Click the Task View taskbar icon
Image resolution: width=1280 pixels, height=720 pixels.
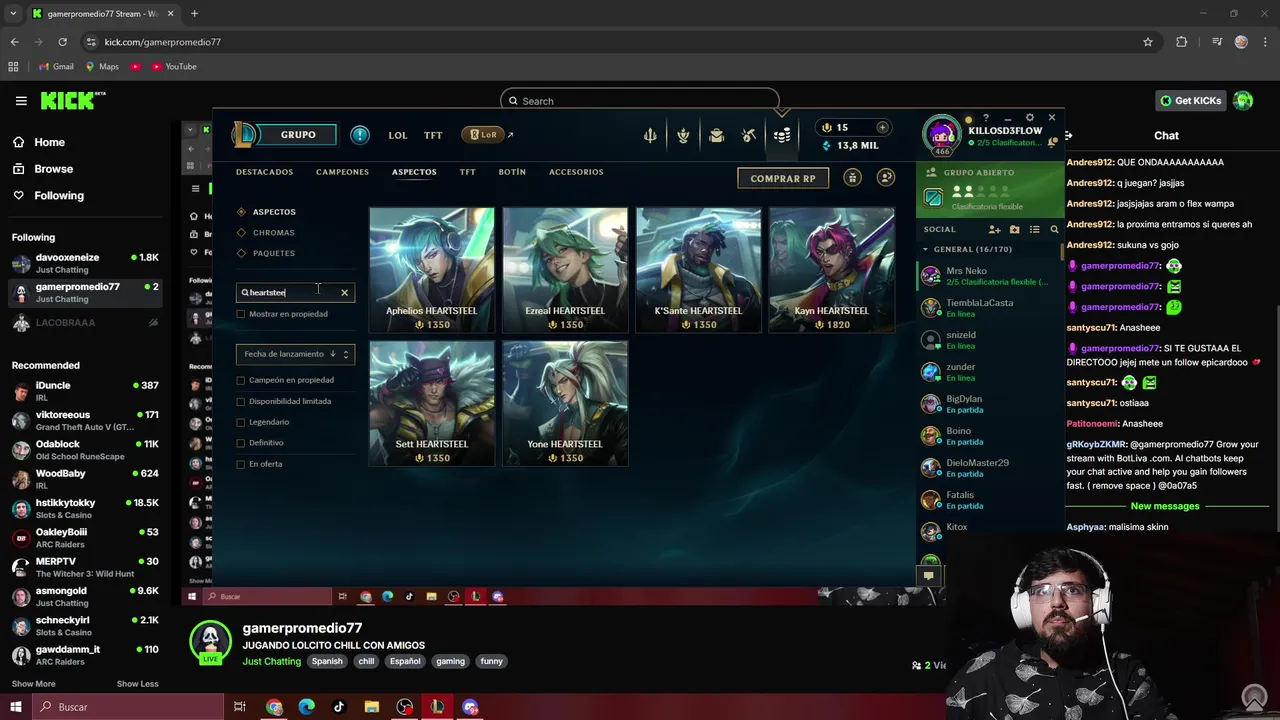pos(240,707)
